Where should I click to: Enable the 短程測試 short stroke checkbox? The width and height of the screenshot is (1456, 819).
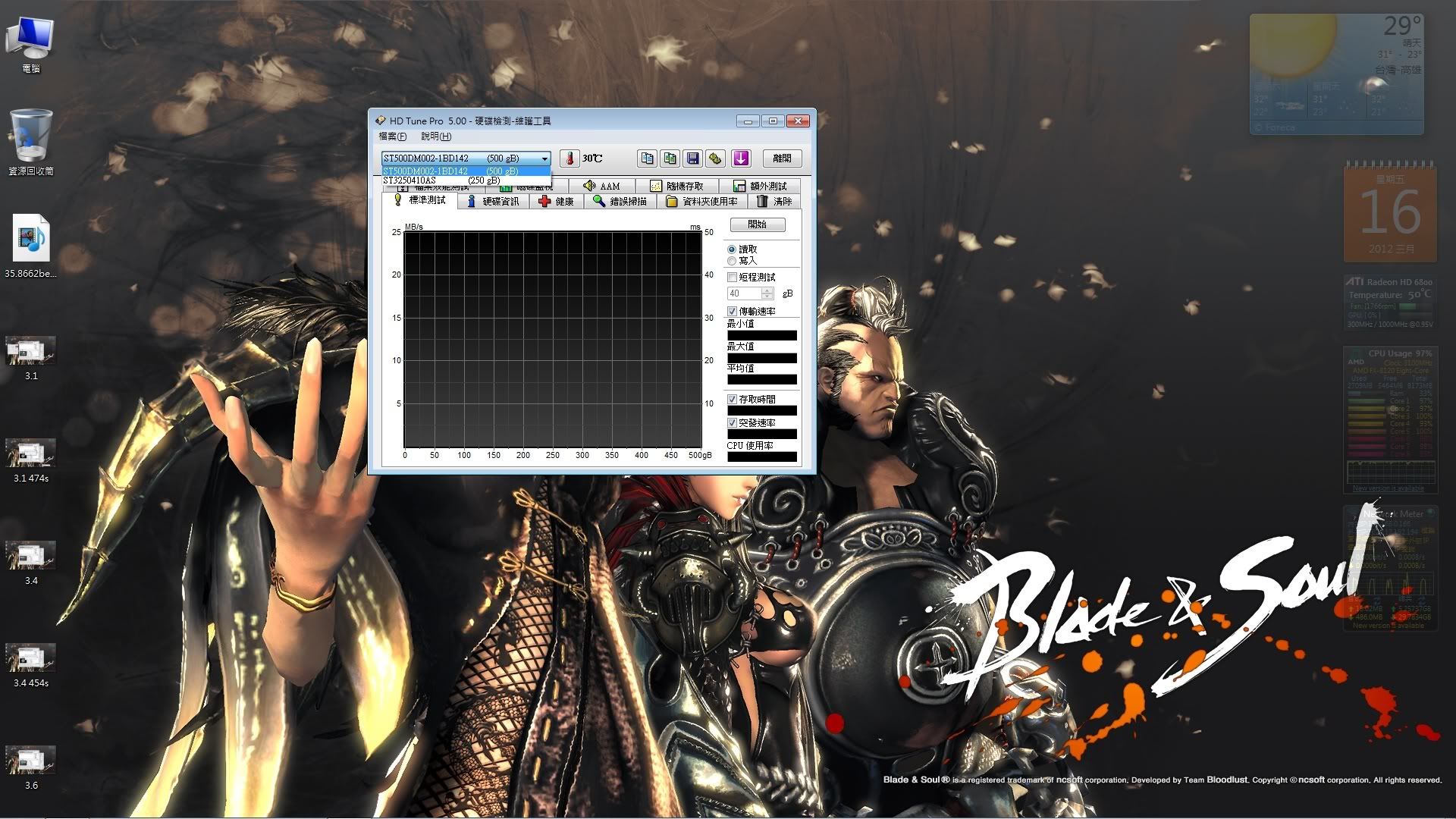(733, 278)
